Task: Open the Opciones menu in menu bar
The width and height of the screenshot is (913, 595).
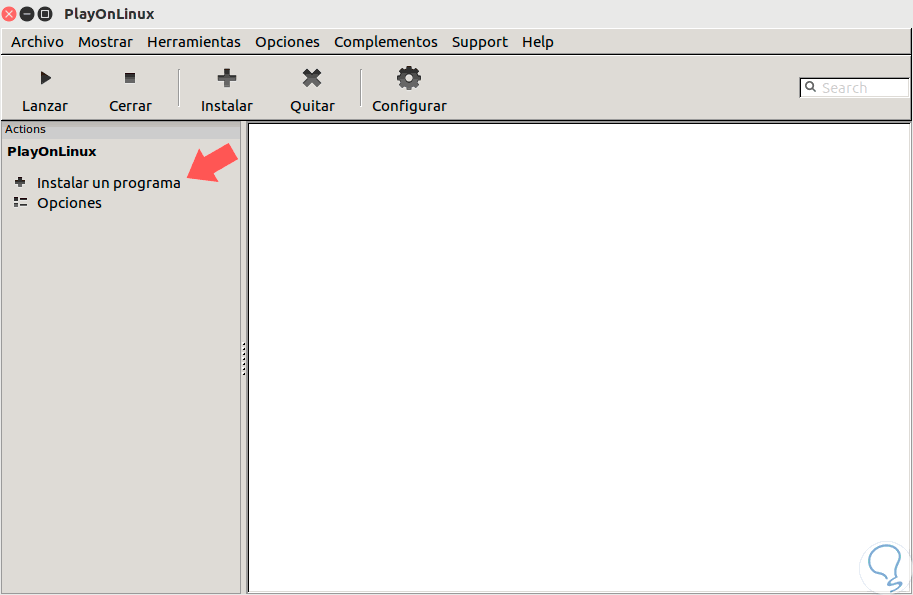Action: click(287, 42)
